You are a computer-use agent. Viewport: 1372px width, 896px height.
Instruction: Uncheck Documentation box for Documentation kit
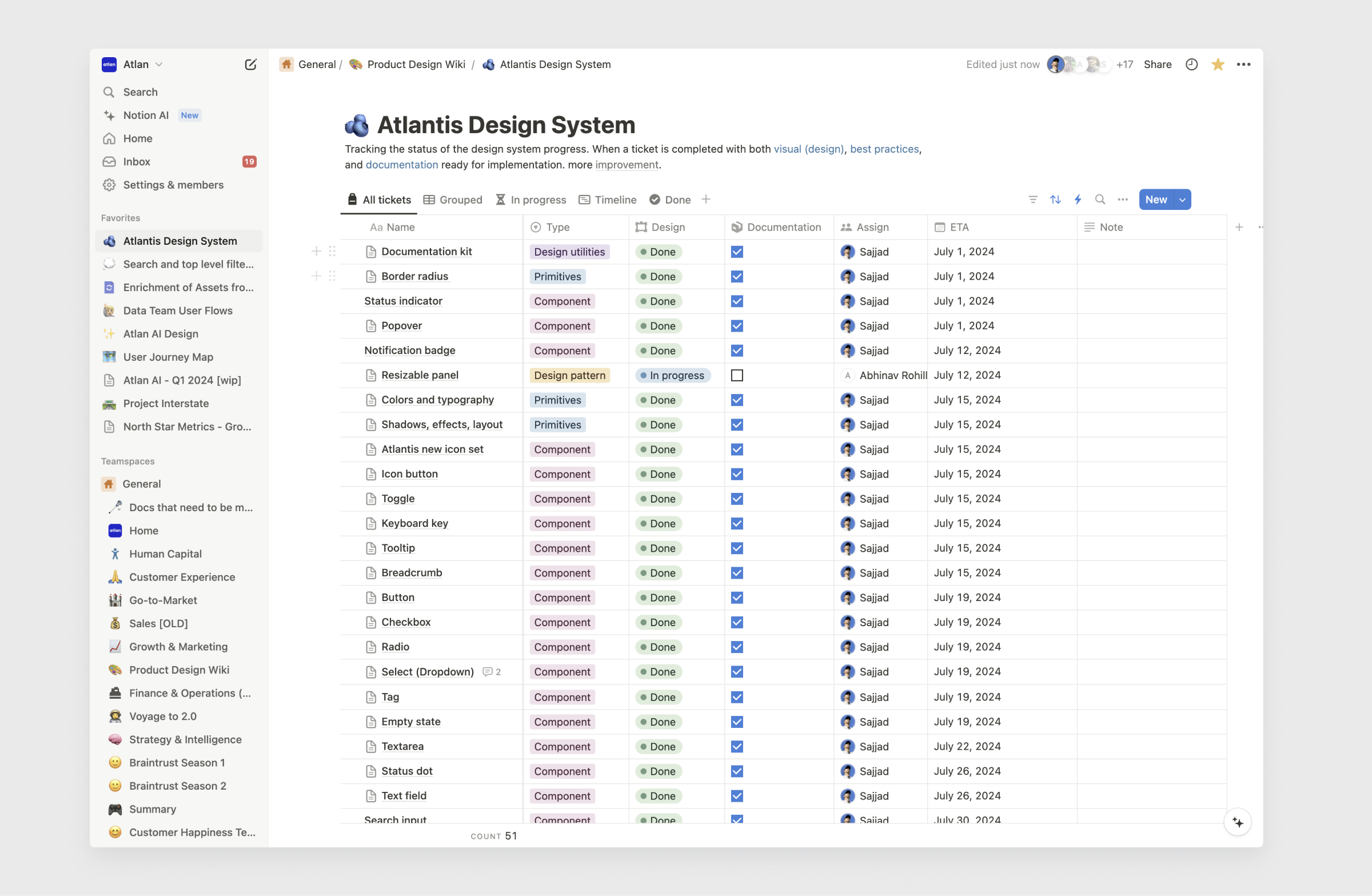coord(737,252)
